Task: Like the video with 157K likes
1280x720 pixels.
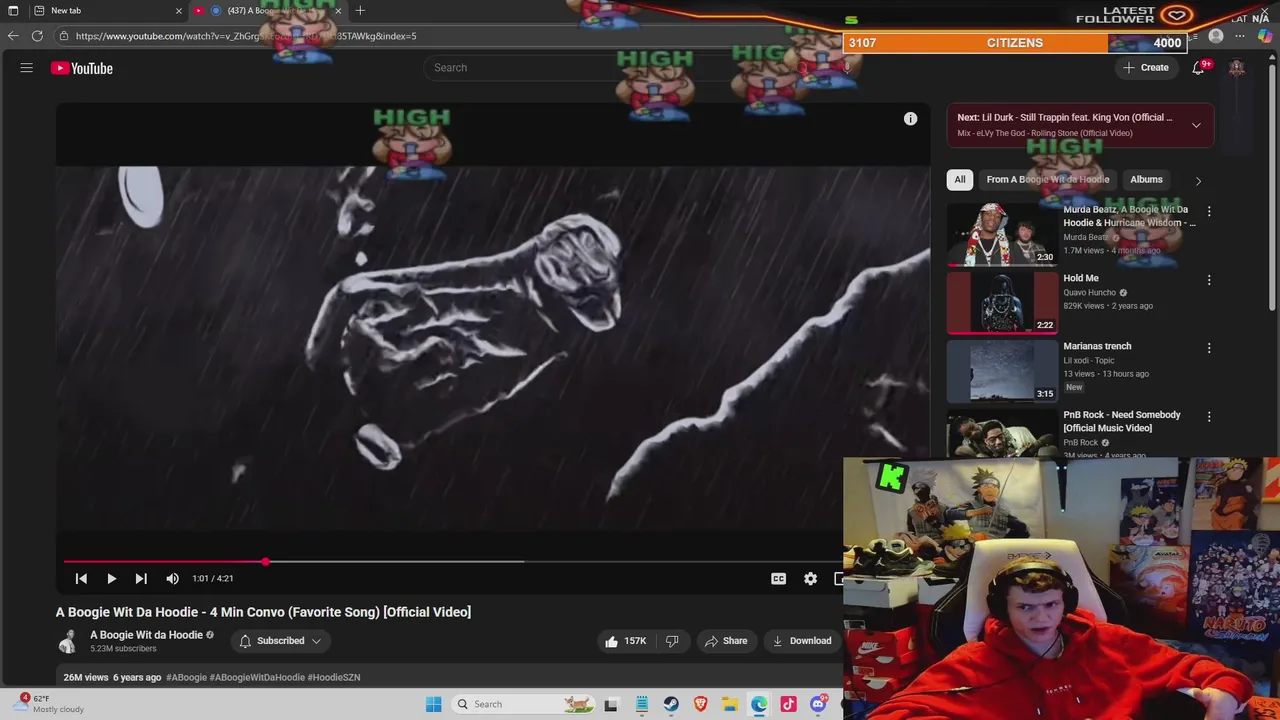Action: pyautogui.click(x=625, y=641)
